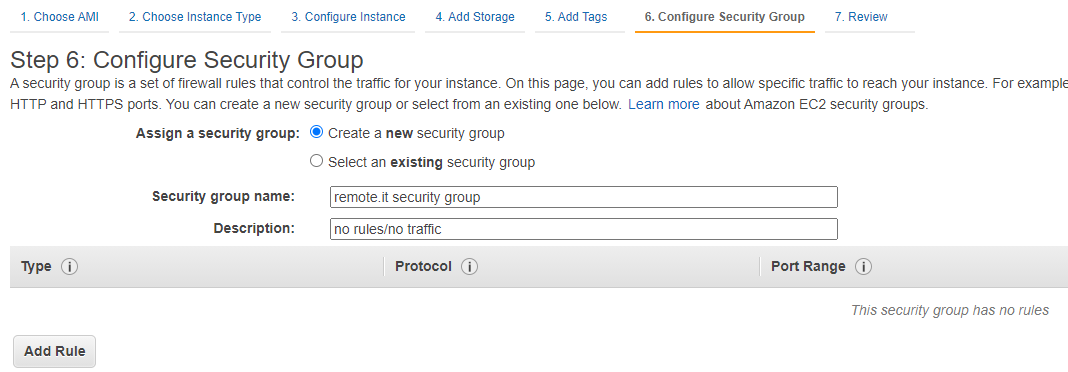
Task: Select Create a new security group radio
Action: click(x=316, y=132)
